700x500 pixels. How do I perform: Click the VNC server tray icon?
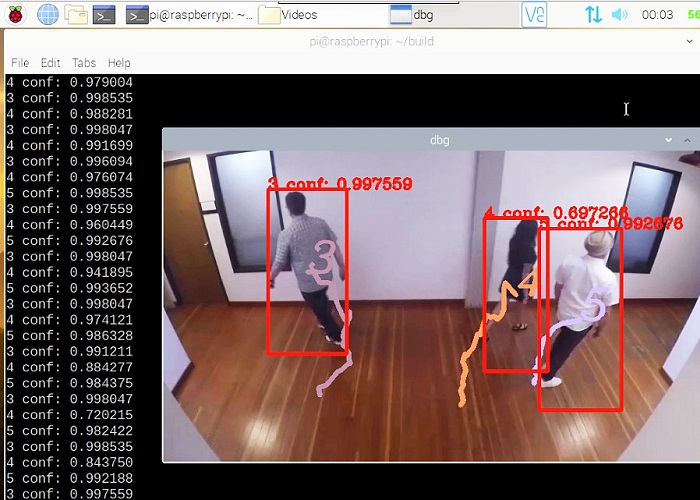pyautogui.click(x=535, y=14)
